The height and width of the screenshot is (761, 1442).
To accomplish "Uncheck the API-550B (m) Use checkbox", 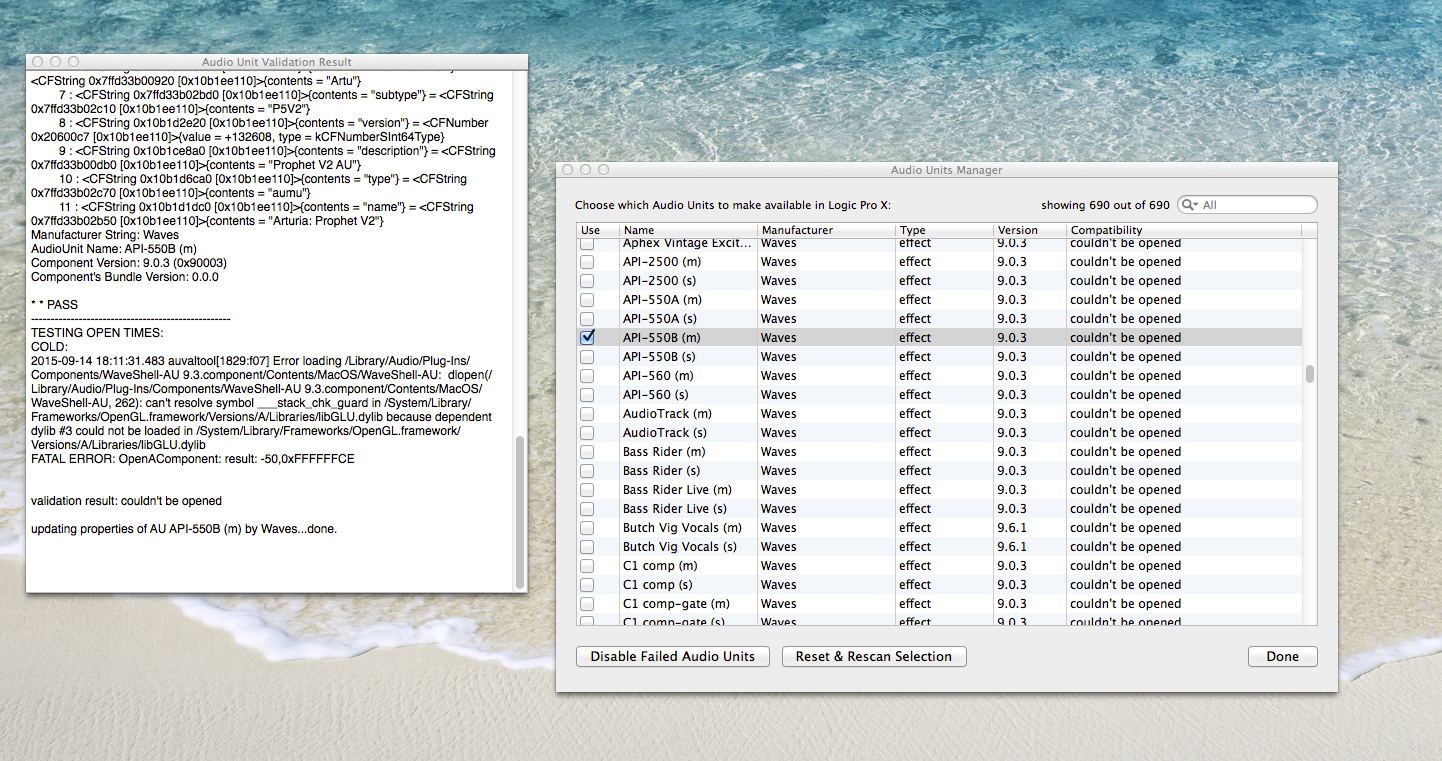I will click(587, 338).
